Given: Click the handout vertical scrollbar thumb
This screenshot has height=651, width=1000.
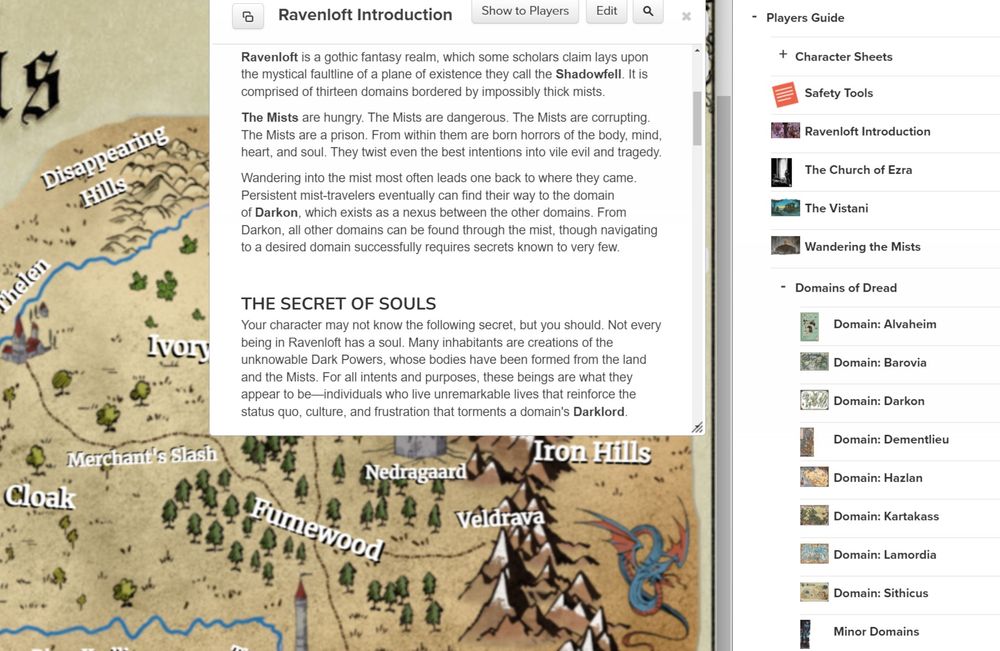Looking at the screenshot, I should click(x=697, y=119).
